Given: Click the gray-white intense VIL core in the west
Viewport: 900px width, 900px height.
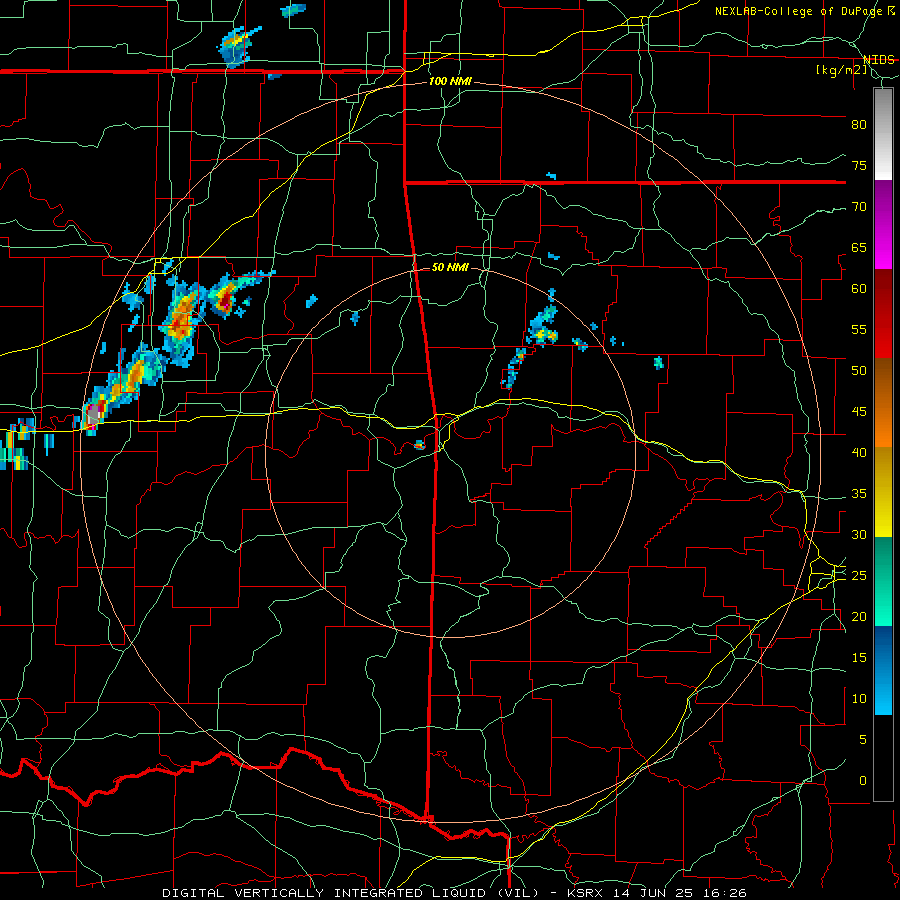Looking at the screenshot, I should 92,416.
